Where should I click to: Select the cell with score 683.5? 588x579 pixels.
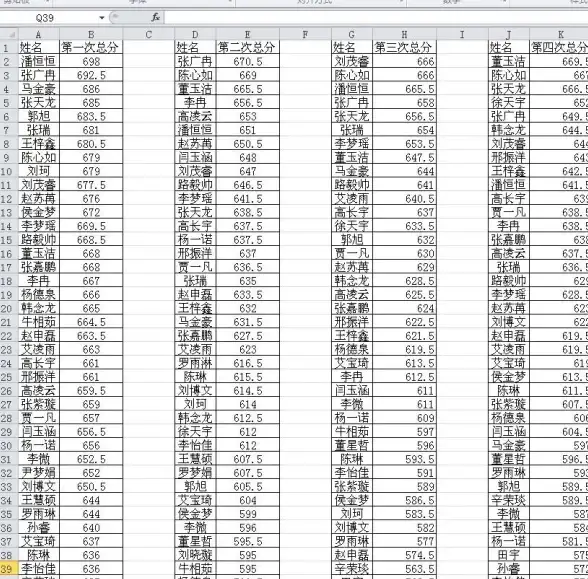point(91,116)
